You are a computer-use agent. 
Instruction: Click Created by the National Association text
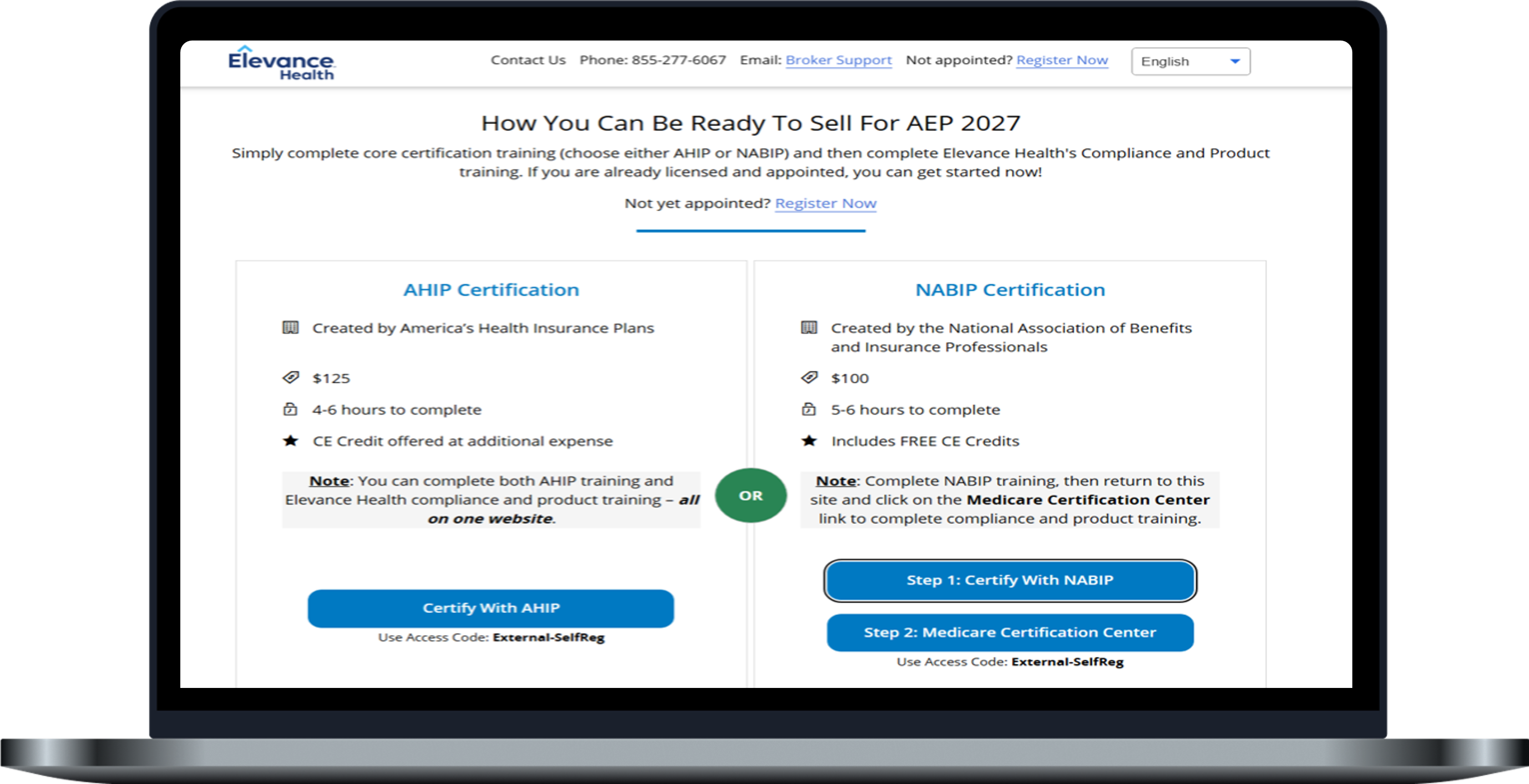click(1011, 337)
